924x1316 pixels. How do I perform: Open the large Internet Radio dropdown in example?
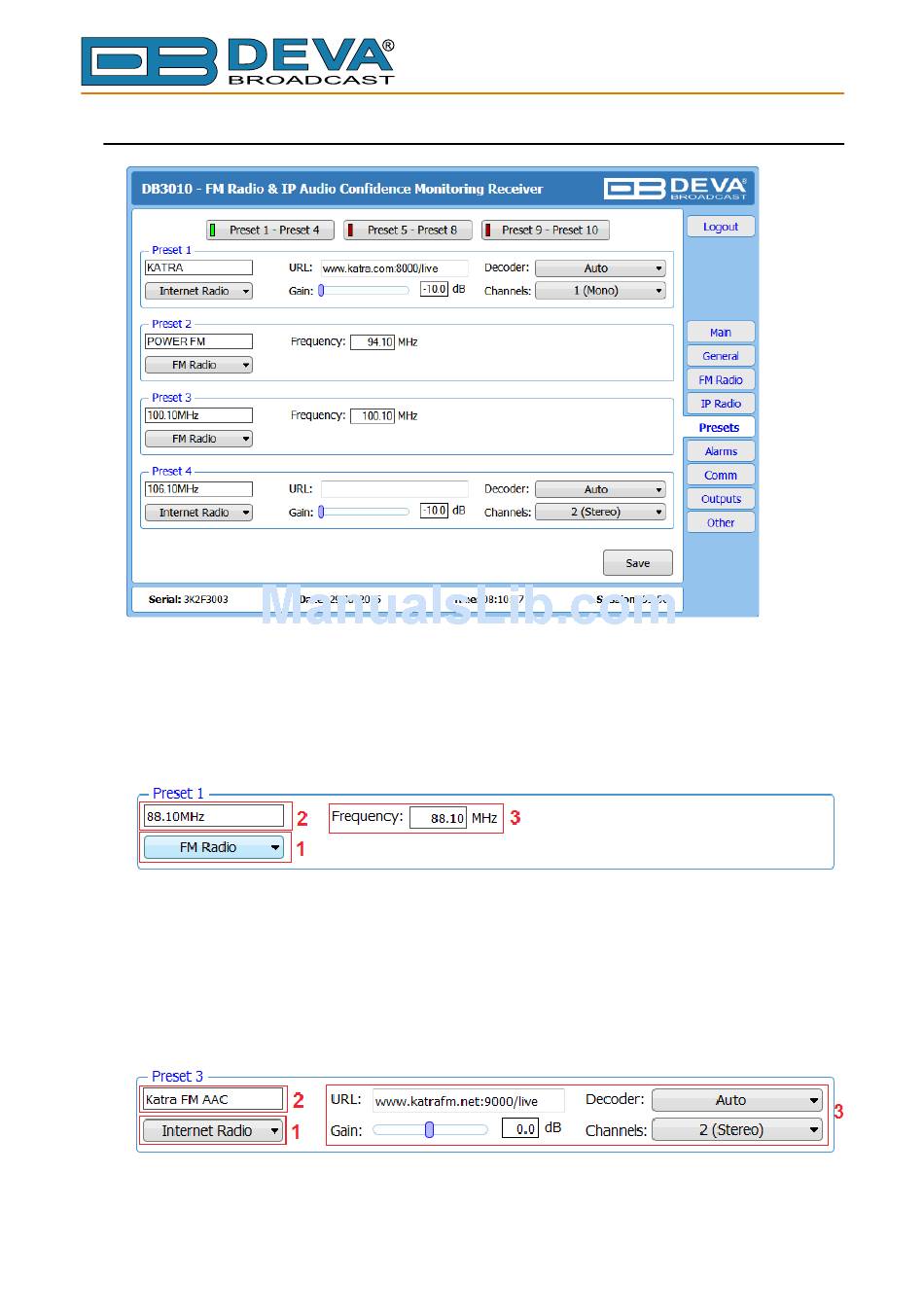(x=213, y=1131)
